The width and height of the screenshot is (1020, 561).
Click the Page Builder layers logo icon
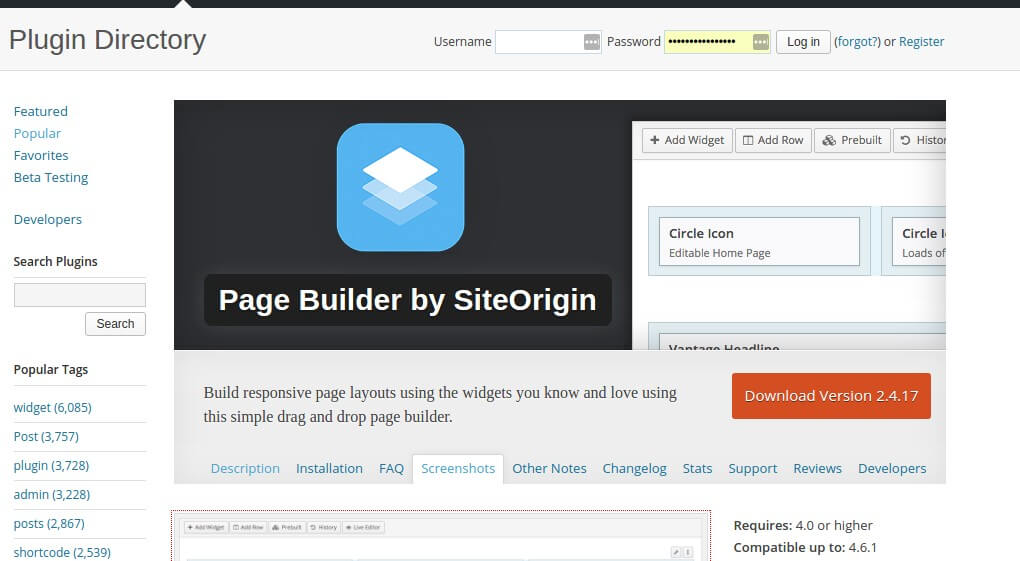tap(401, 187)
